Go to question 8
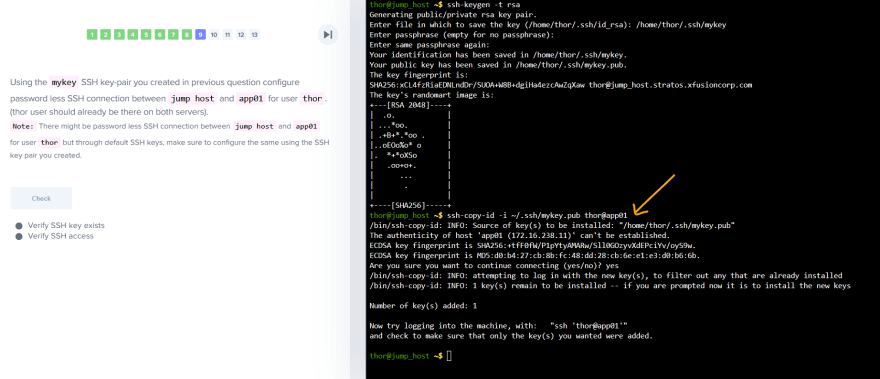 pyautogui.click(x=187, y=35)
